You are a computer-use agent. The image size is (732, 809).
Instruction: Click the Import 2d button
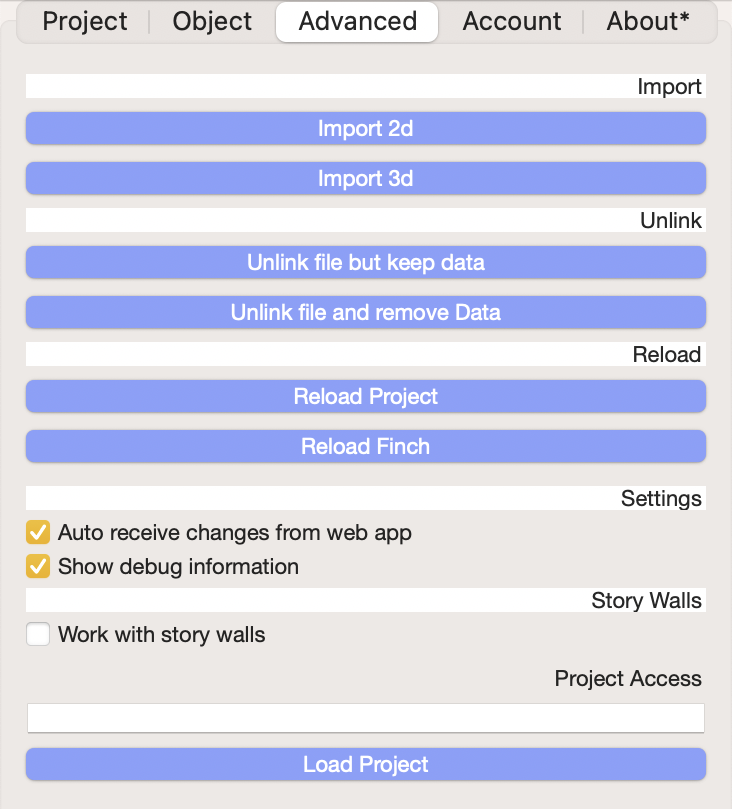pyautogui.click(x=366, y=128)
